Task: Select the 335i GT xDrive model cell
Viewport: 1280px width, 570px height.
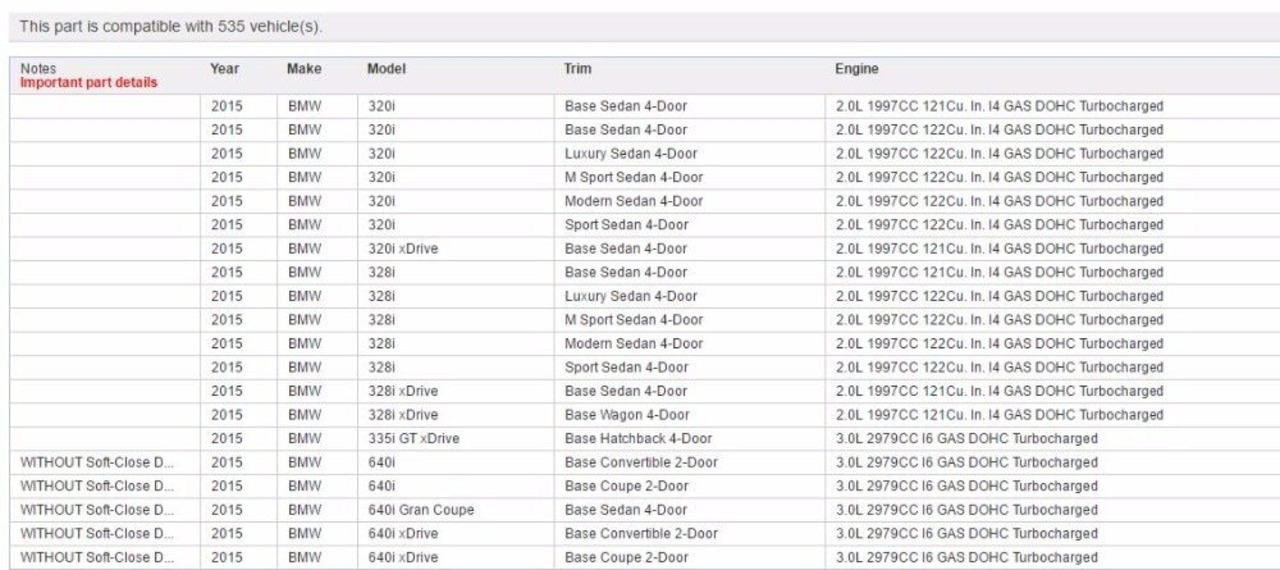Action: coord(413,438)
